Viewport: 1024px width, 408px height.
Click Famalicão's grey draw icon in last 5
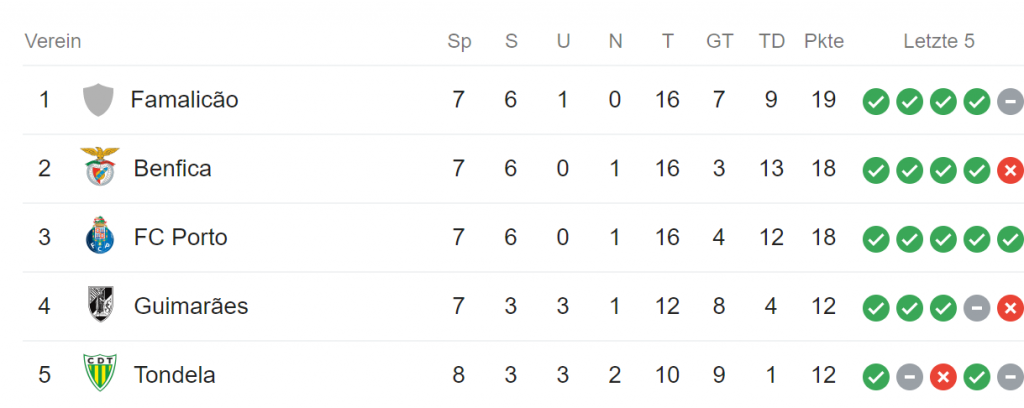tap(1009, 101)
